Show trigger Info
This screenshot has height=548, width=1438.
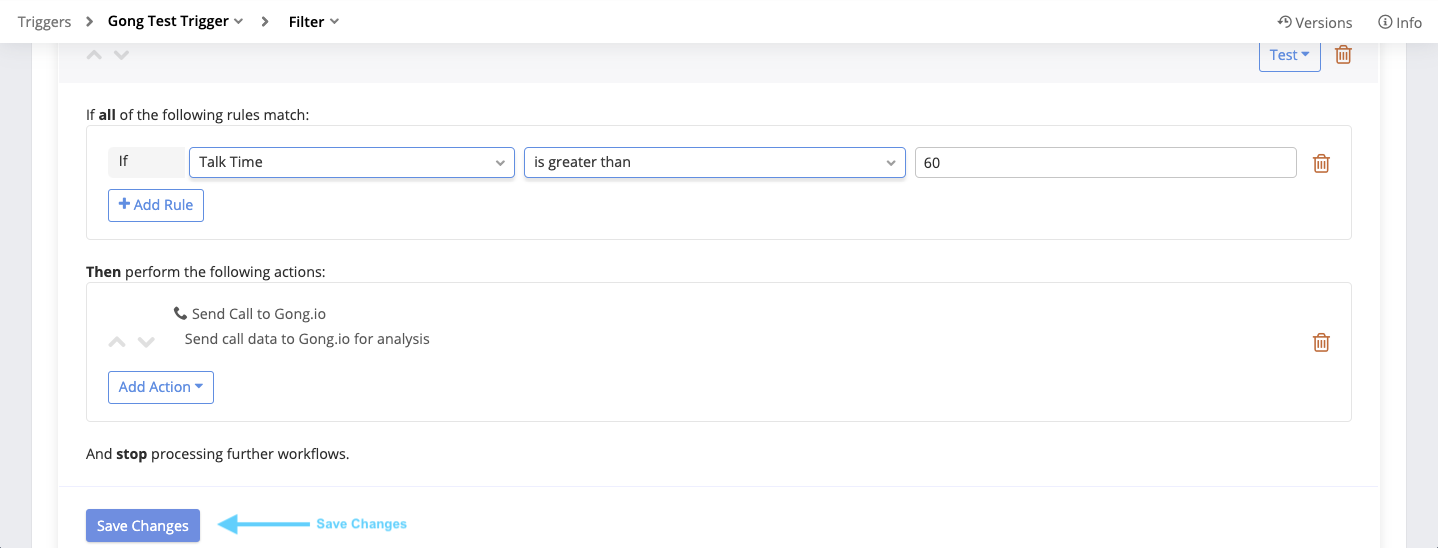click(1399, 22)
